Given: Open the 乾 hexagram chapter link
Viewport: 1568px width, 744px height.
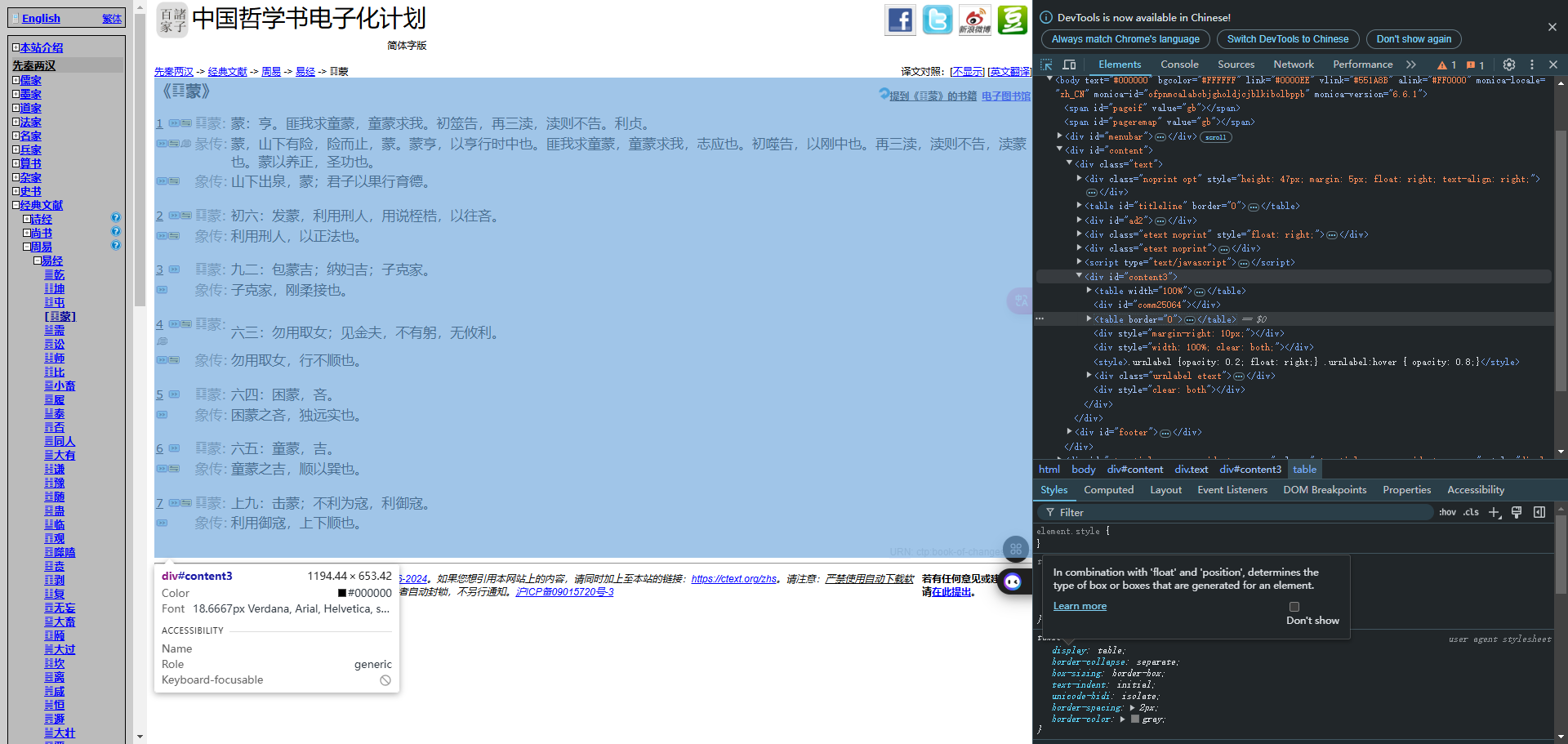Looking at the screenshot, I should 54,274.
